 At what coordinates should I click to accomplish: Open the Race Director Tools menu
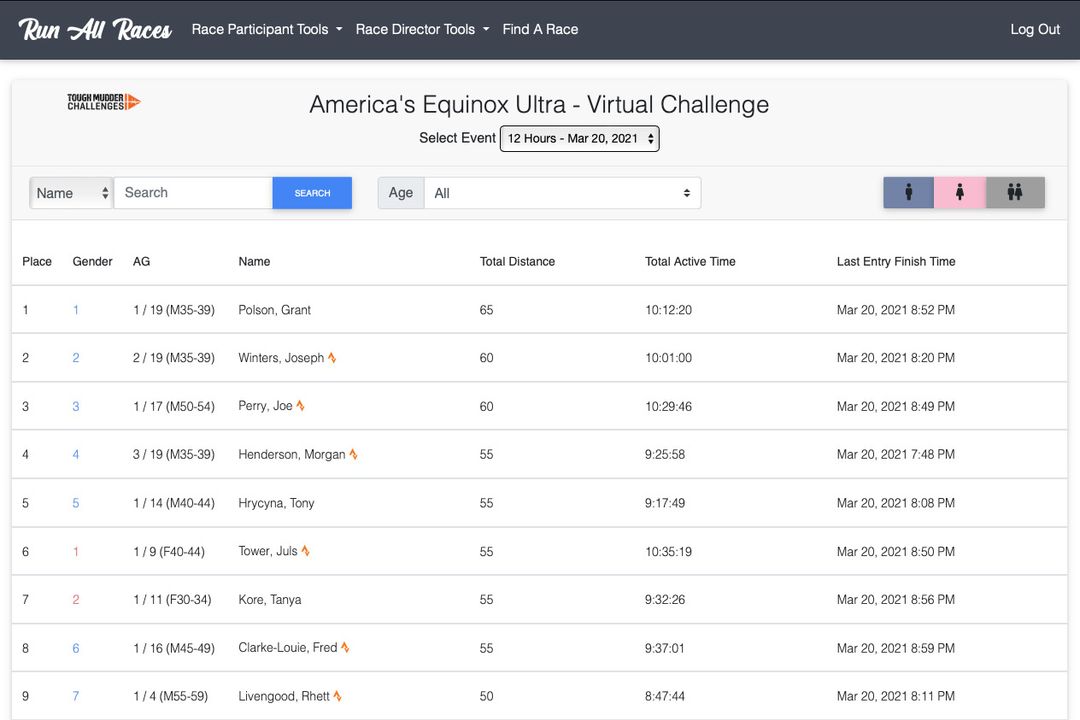[421, 29]
